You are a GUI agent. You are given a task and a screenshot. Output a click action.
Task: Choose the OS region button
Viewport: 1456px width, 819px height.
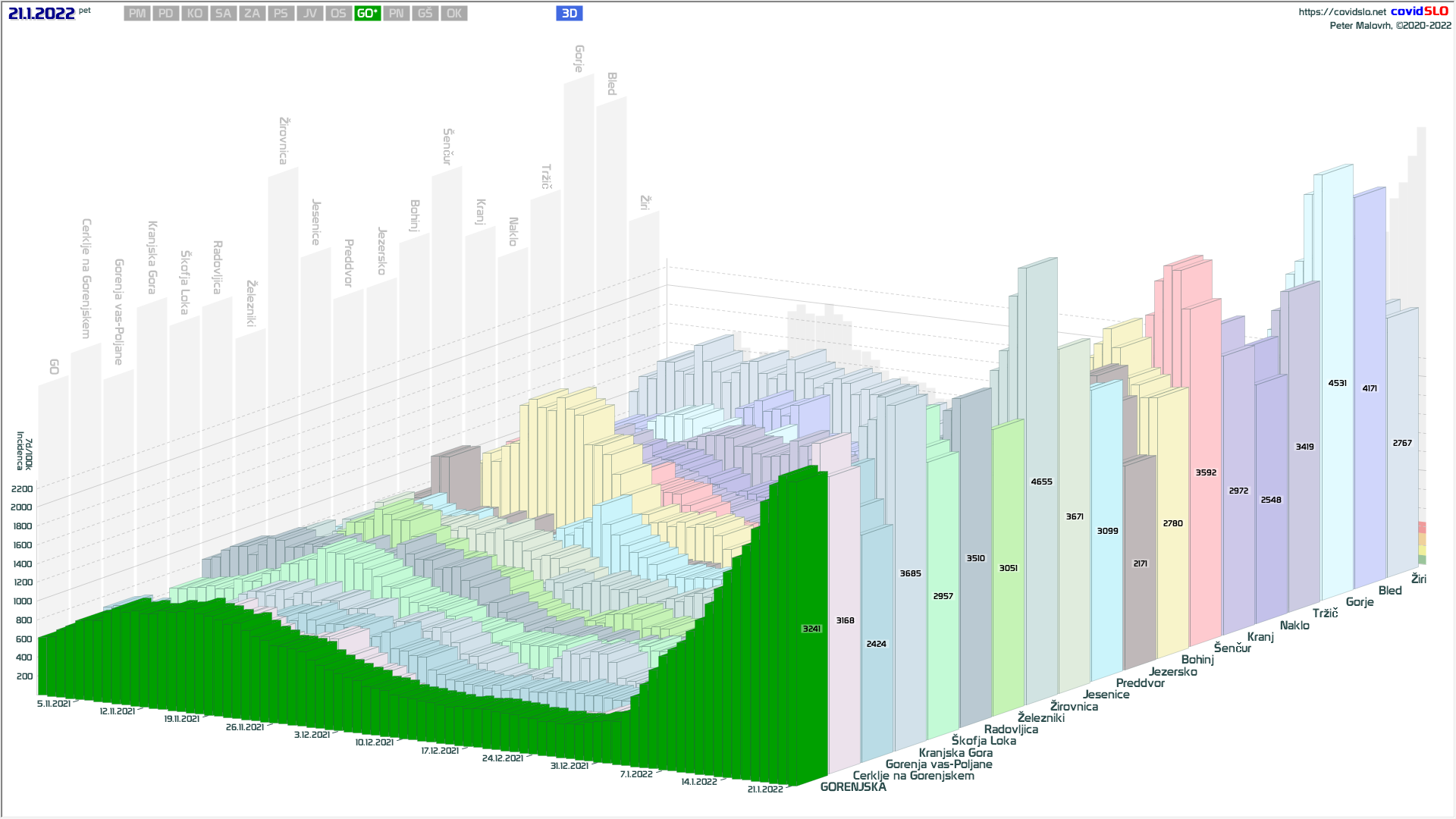point(339,14)
